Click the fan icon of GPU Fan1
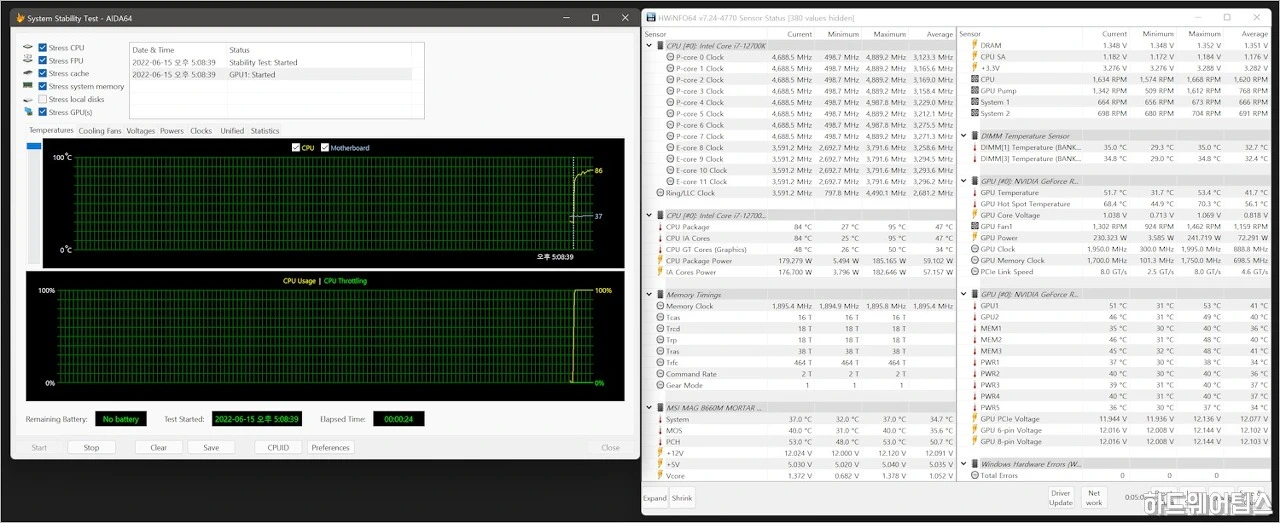 click(x=975, y=227)
